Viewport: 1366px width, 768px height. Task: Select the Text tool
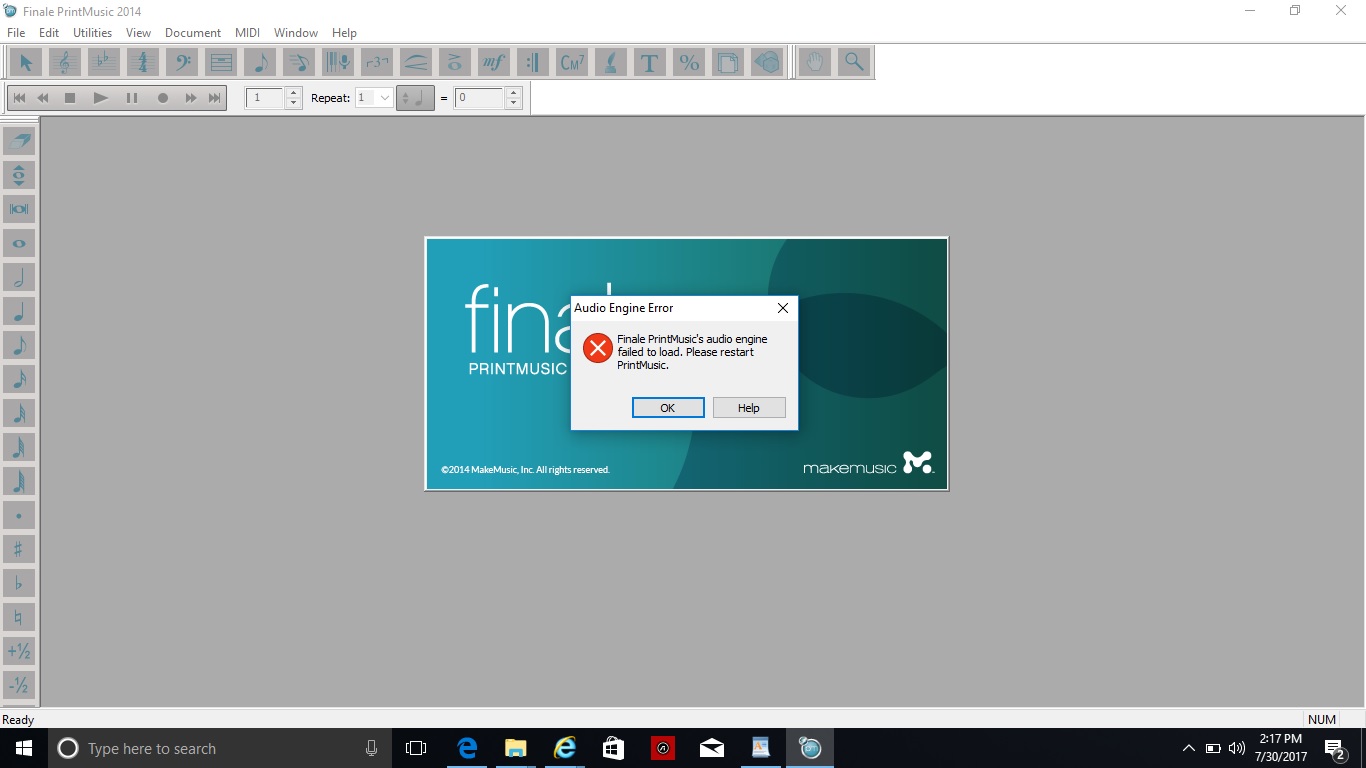(649, 62)
